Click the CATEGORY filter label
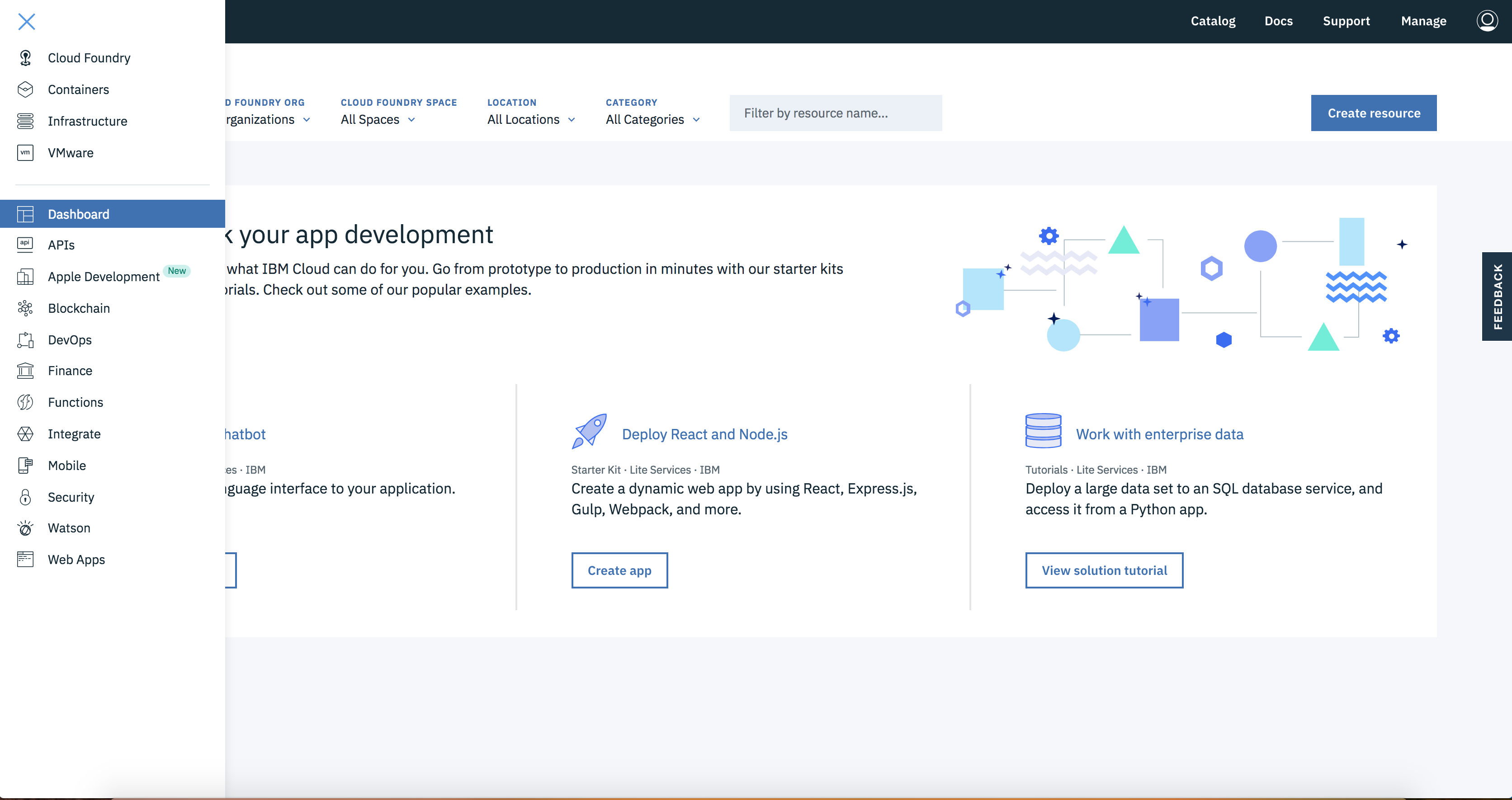This screenshot has width=1512, height=800. click(x=632, y=102)
